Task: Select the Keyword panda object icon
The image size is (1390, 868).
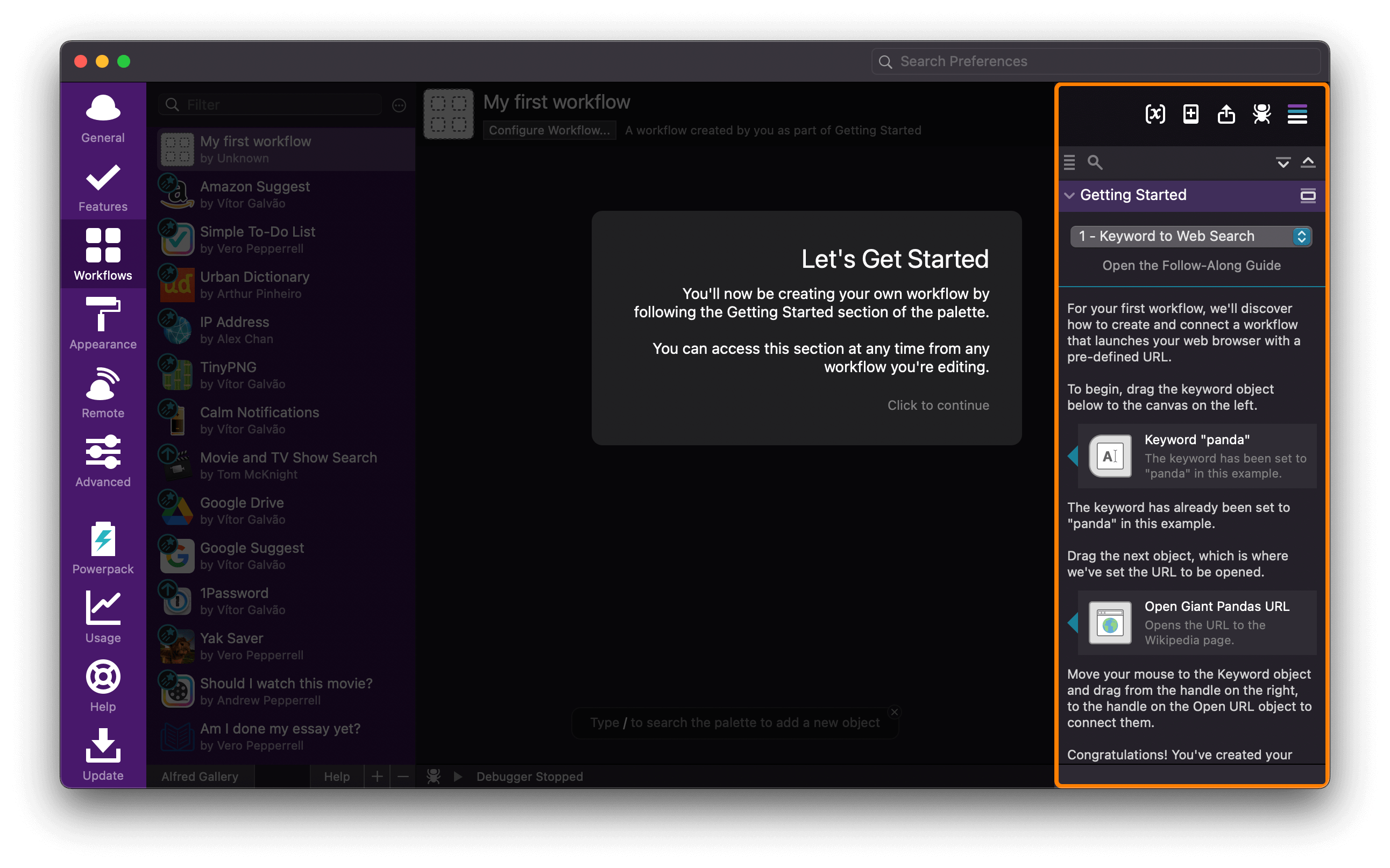Action: [x=1110, y=456]
